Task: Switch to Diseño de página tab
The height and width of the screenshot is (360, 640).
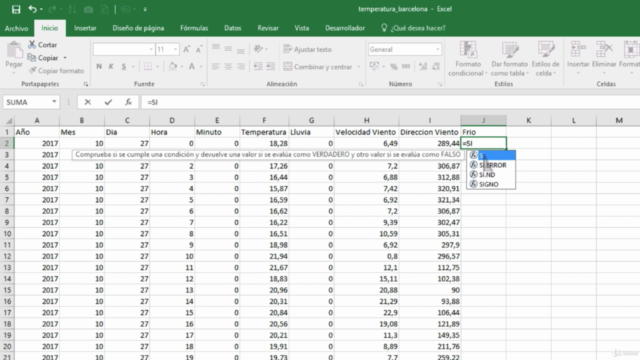Action: (x=138, y=28)
